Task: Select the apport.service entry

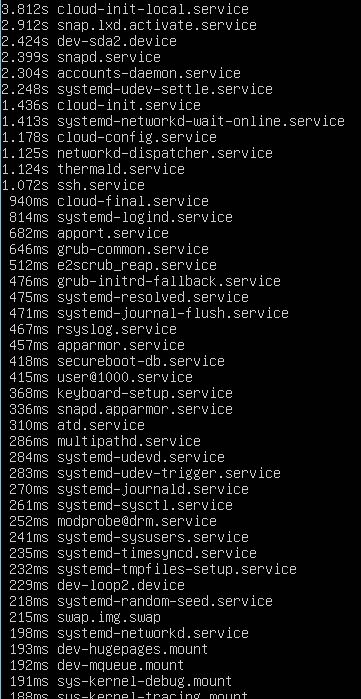Action: [89, 234]
